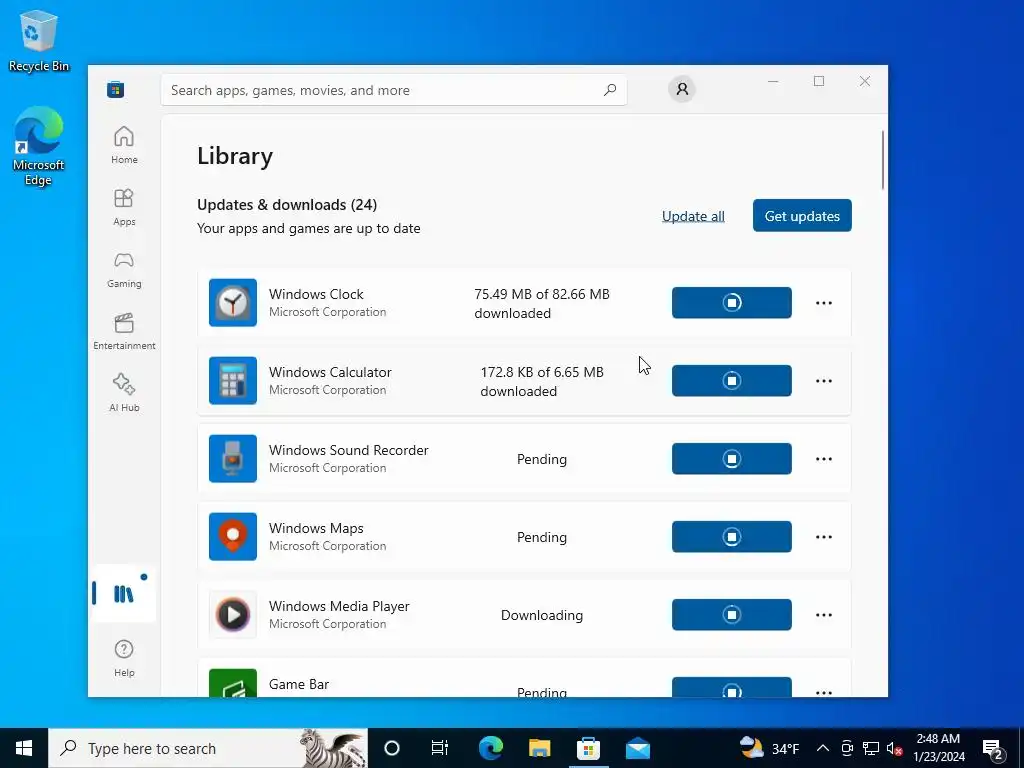Open Help in Store sidebar
The image size is (1024, 768).
click(x=124, y=658)
